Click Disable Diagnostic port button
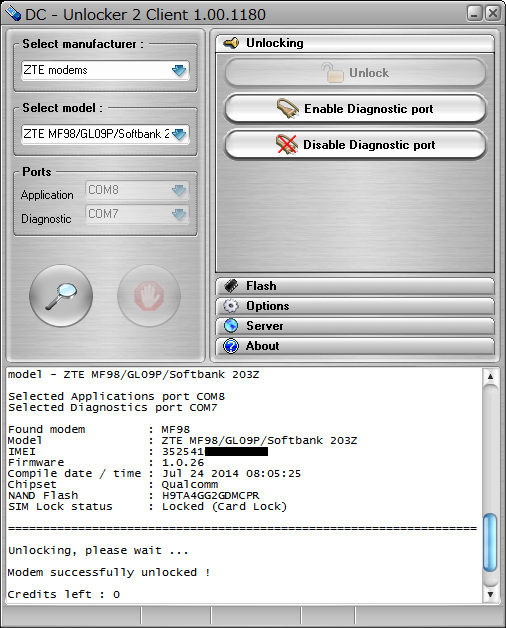 355,145
